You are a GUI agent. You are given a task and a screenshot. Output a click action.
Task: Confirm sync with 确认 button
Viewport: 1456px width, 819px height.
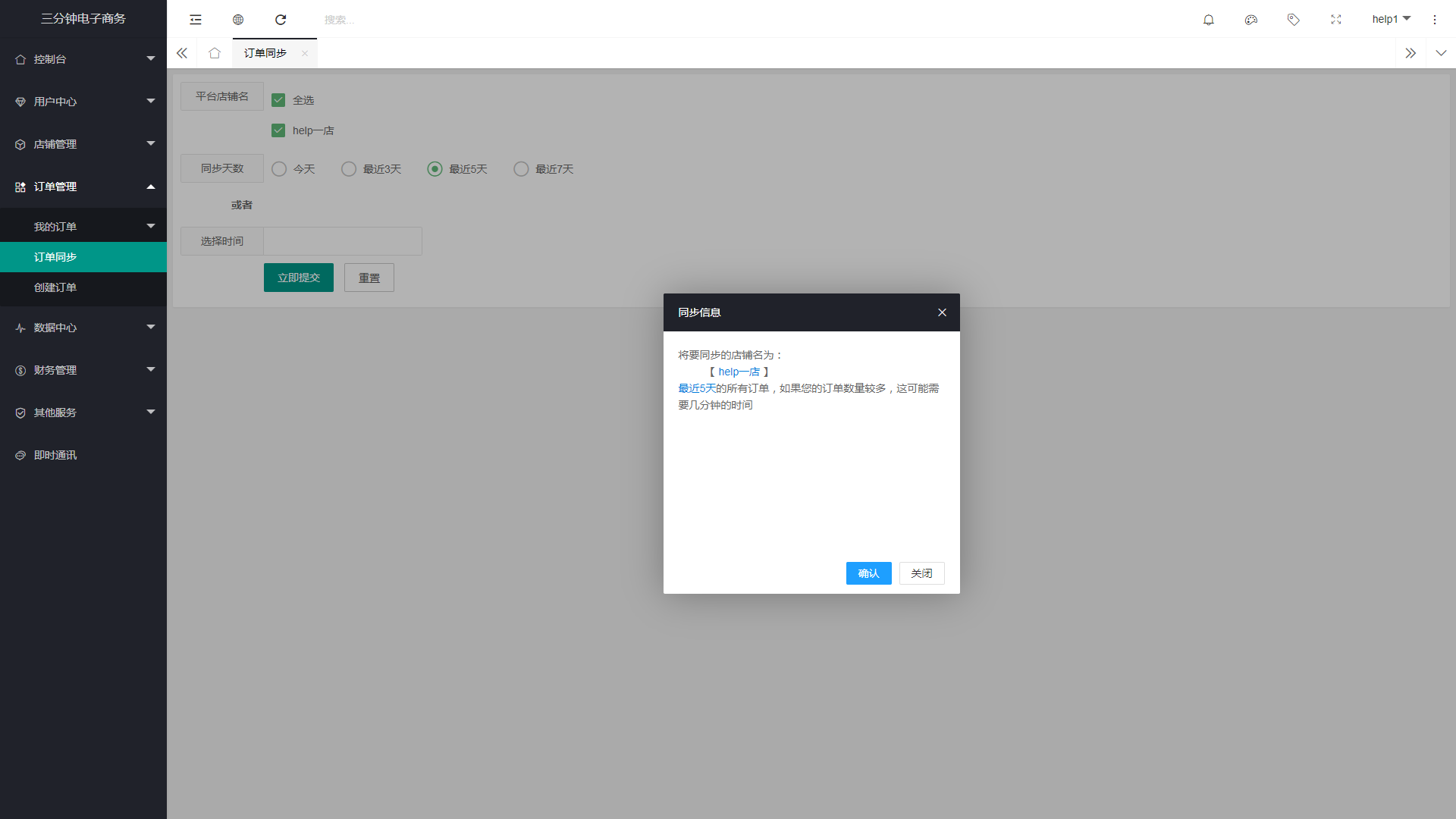point(868,573)
